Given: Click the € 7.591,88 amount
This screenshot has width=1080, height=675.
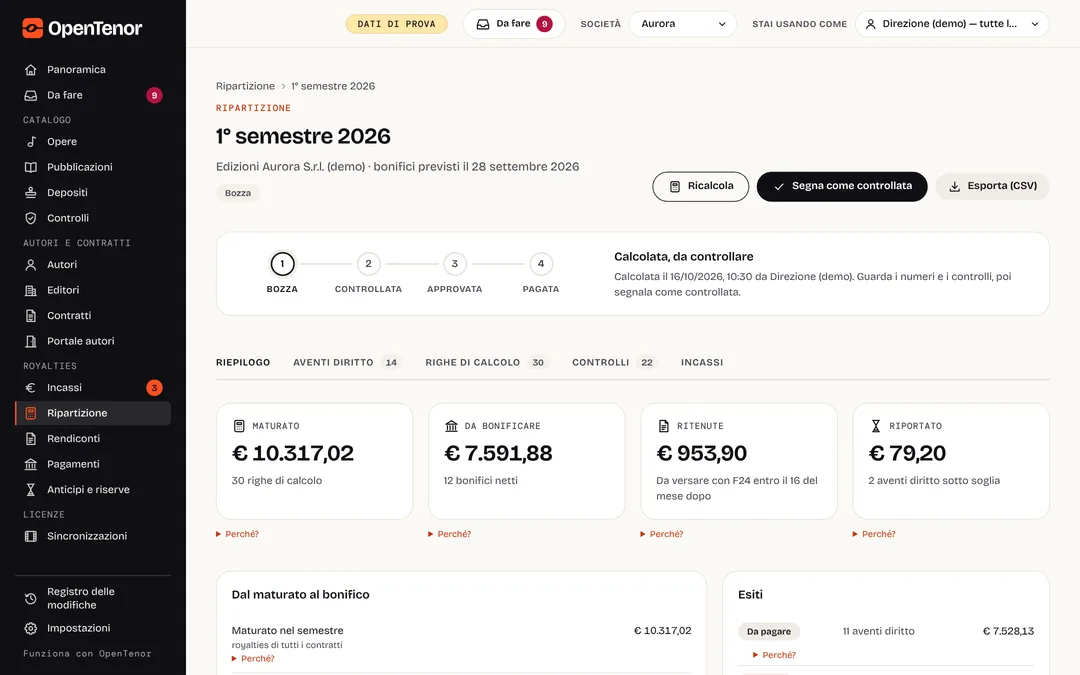Looking at the screenshot, I should [x=498, y=453].
